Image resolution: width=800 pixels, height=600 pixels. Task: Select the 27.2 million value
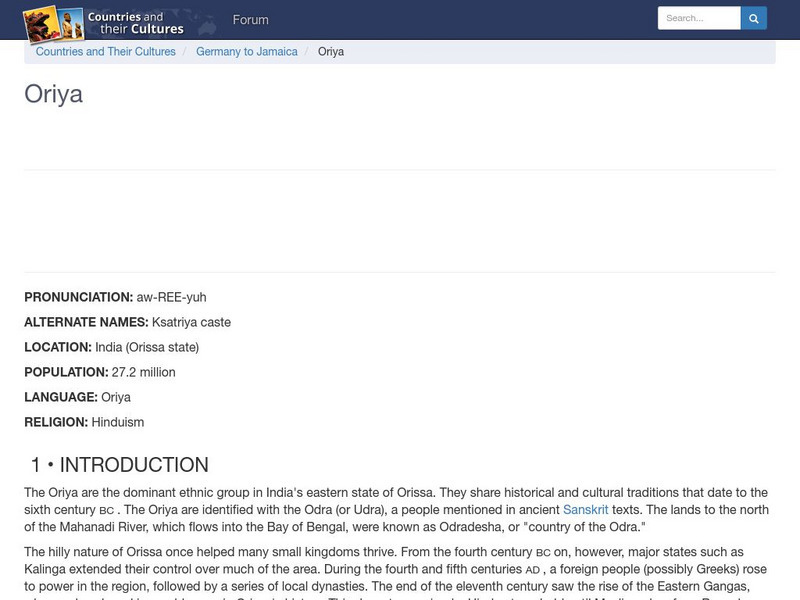(143, 372)
